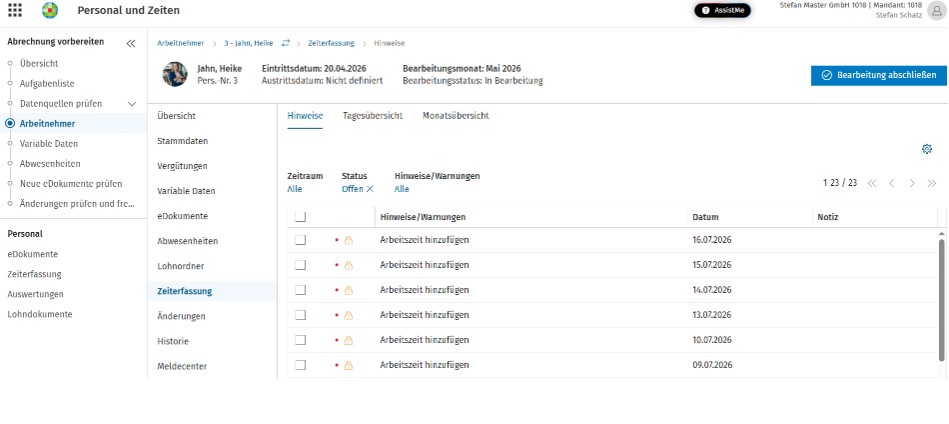Screen dimensions: 949x424
Task: Open Neue eDokumente prüfen step
Action: (x=71, y=184)
